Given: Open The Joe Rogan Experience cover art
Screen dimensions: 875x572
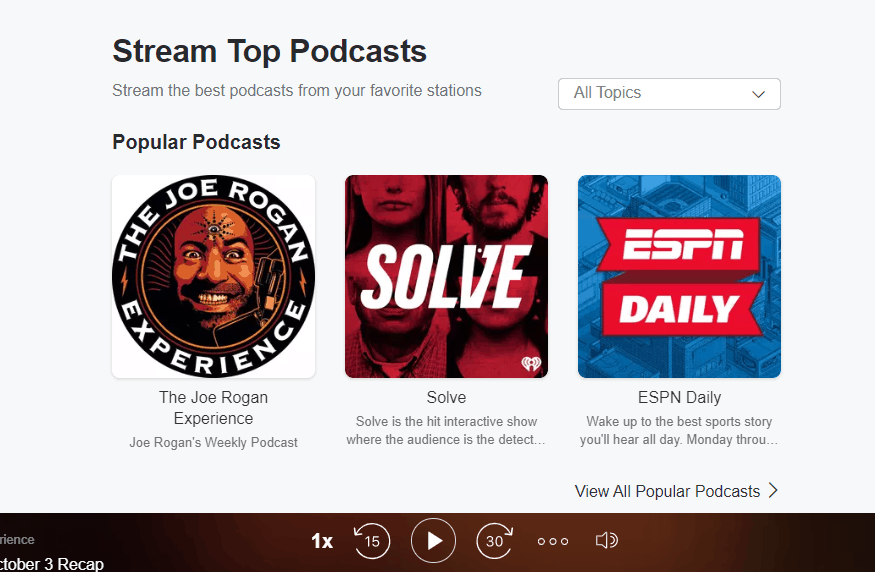Looking at the screenshot, I should pyautogui.click(x=214, y=277).
